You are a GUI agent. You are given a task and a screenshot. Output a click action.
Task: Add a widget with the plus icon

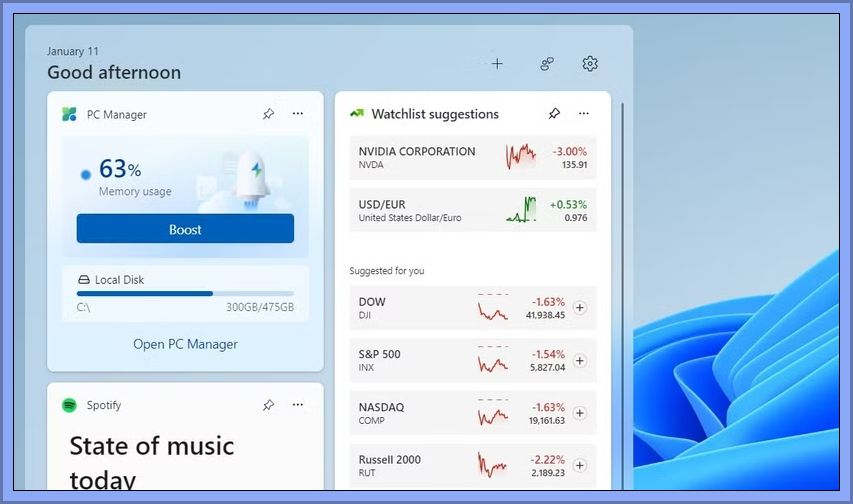[497, 64]
